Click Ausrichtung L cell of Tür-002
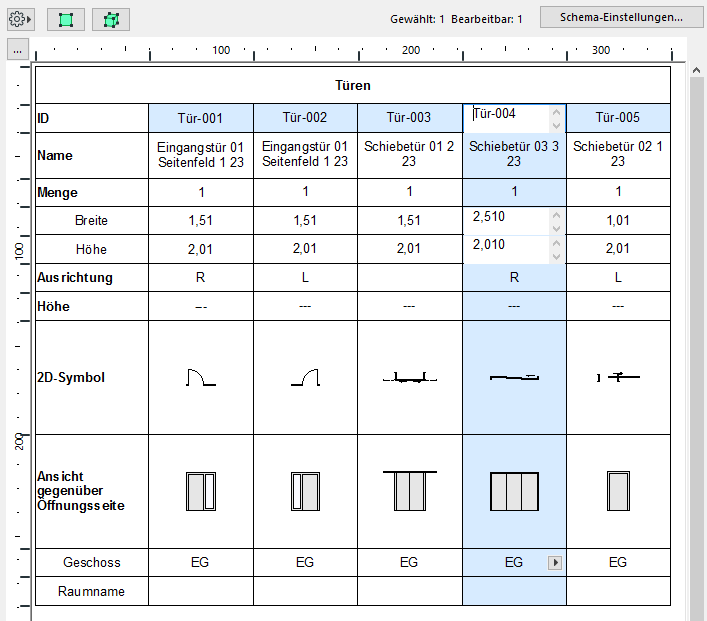This screenshot has width=707, height=621. pos(305,277)
